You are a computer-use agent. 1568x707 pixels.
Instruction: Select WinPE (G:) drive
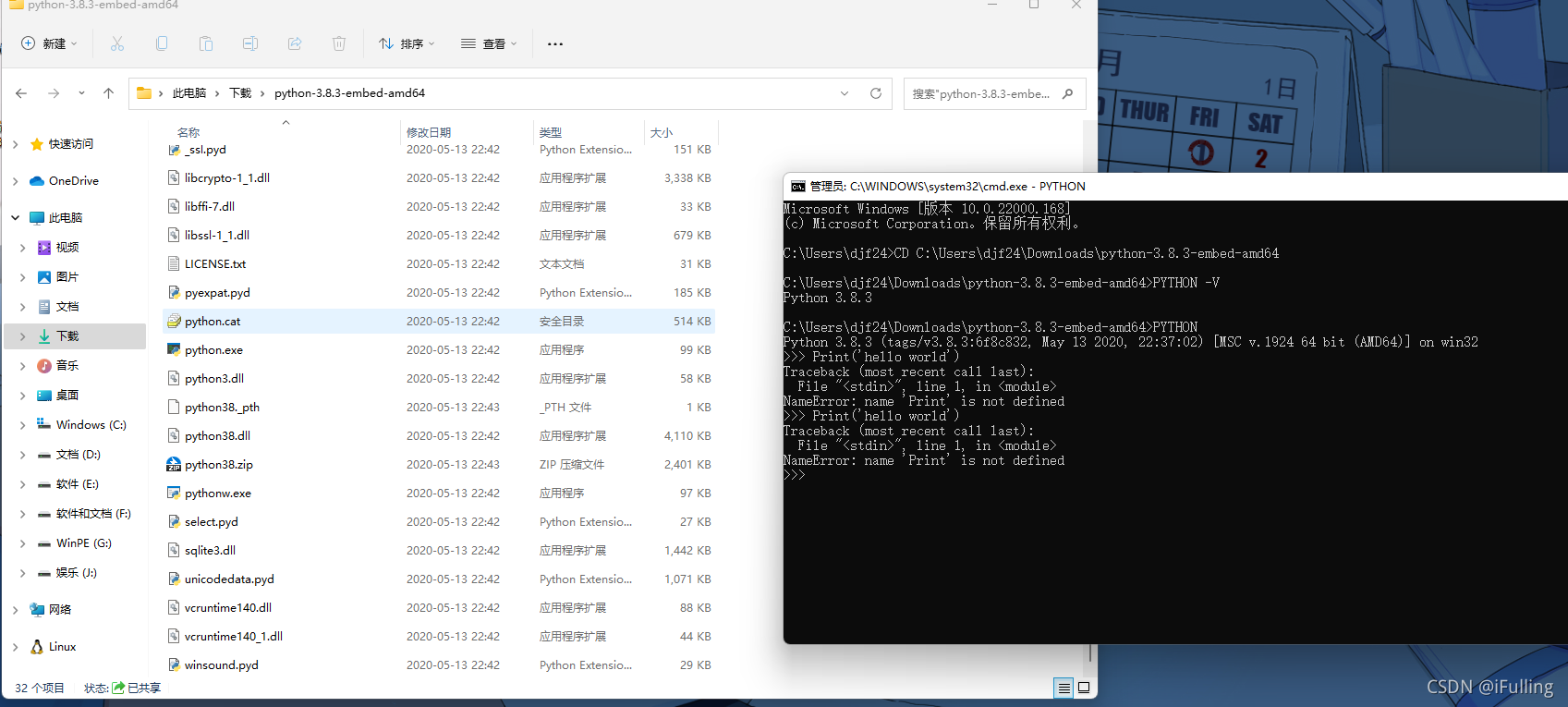pyautogui.click(x=84, y=543)
